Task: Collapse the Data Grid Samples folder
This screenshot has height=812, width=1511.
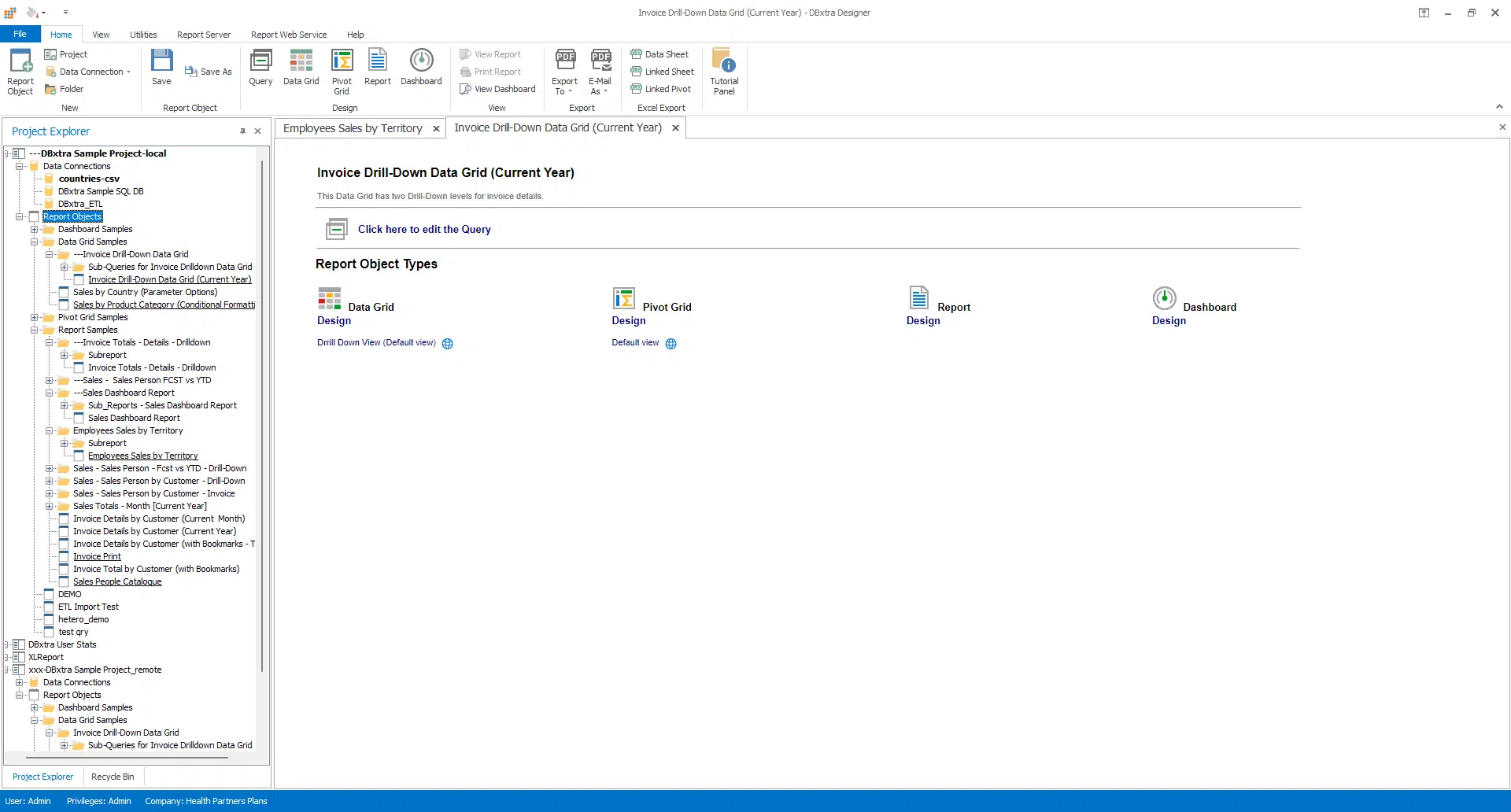Action: tap(35, 242)
